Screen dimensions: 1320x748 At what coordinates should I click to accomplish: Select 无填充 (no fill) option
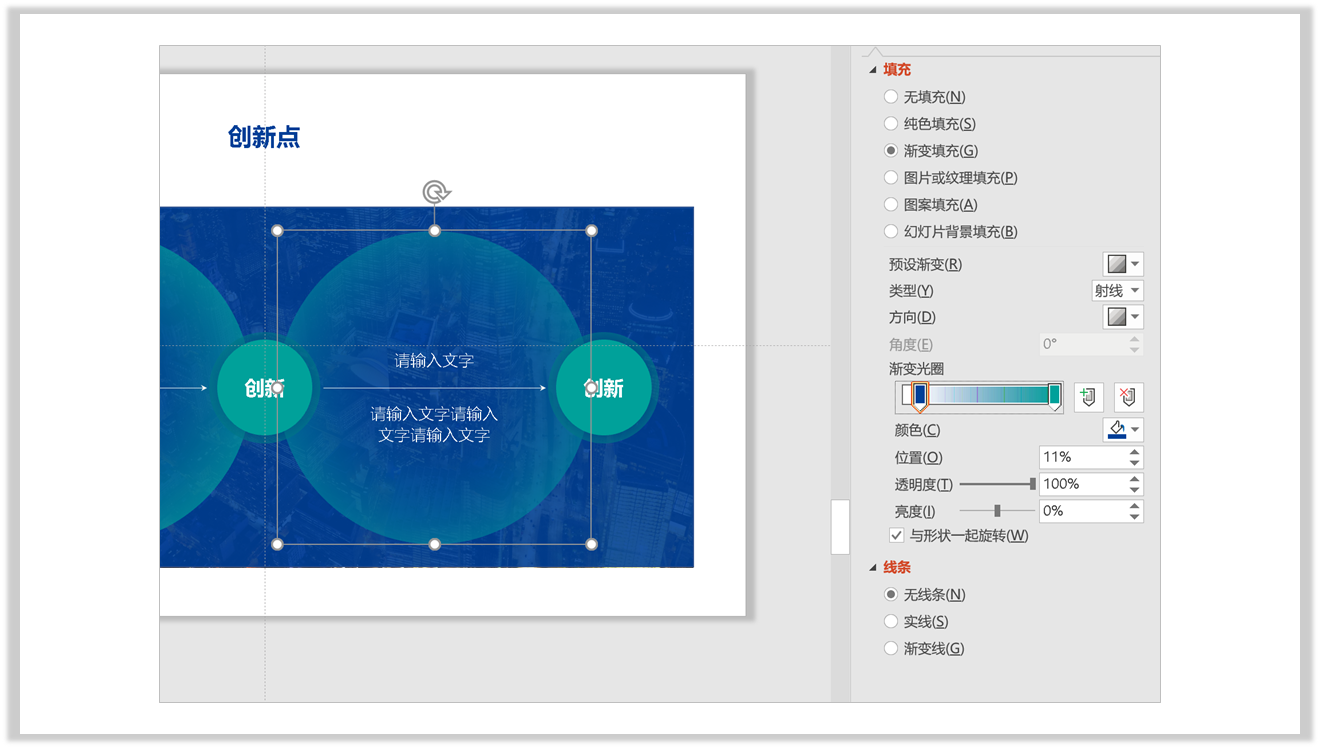tap(891, 97)
